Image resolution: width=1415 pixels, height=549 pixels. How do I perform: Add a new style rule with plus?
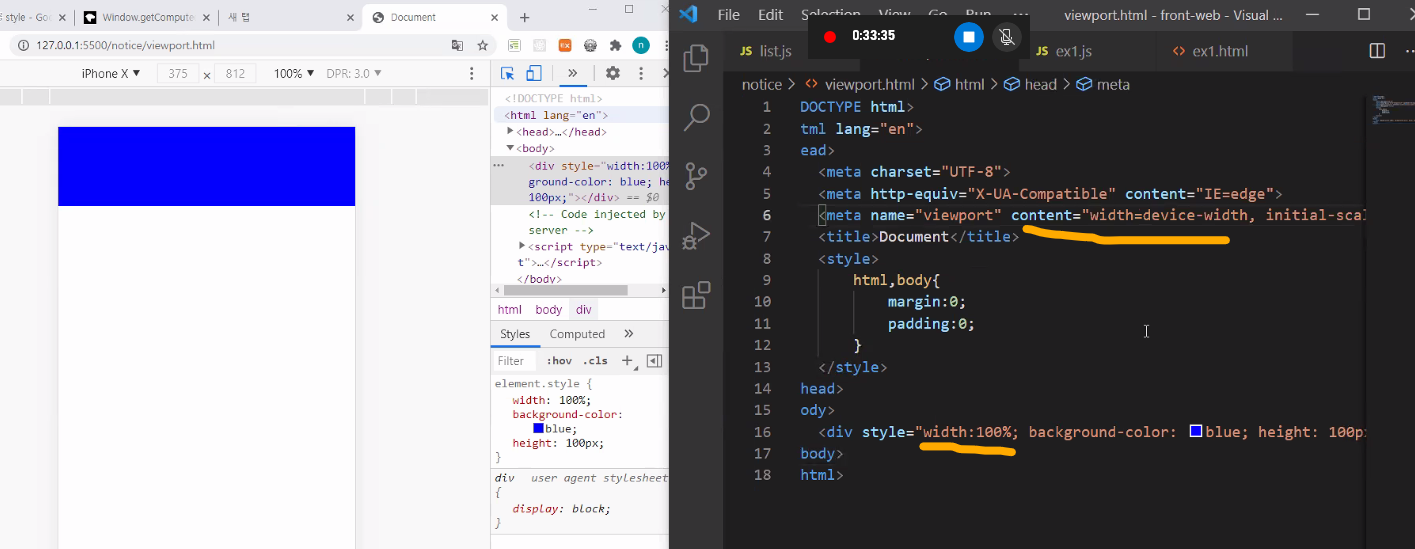point(627,361)
